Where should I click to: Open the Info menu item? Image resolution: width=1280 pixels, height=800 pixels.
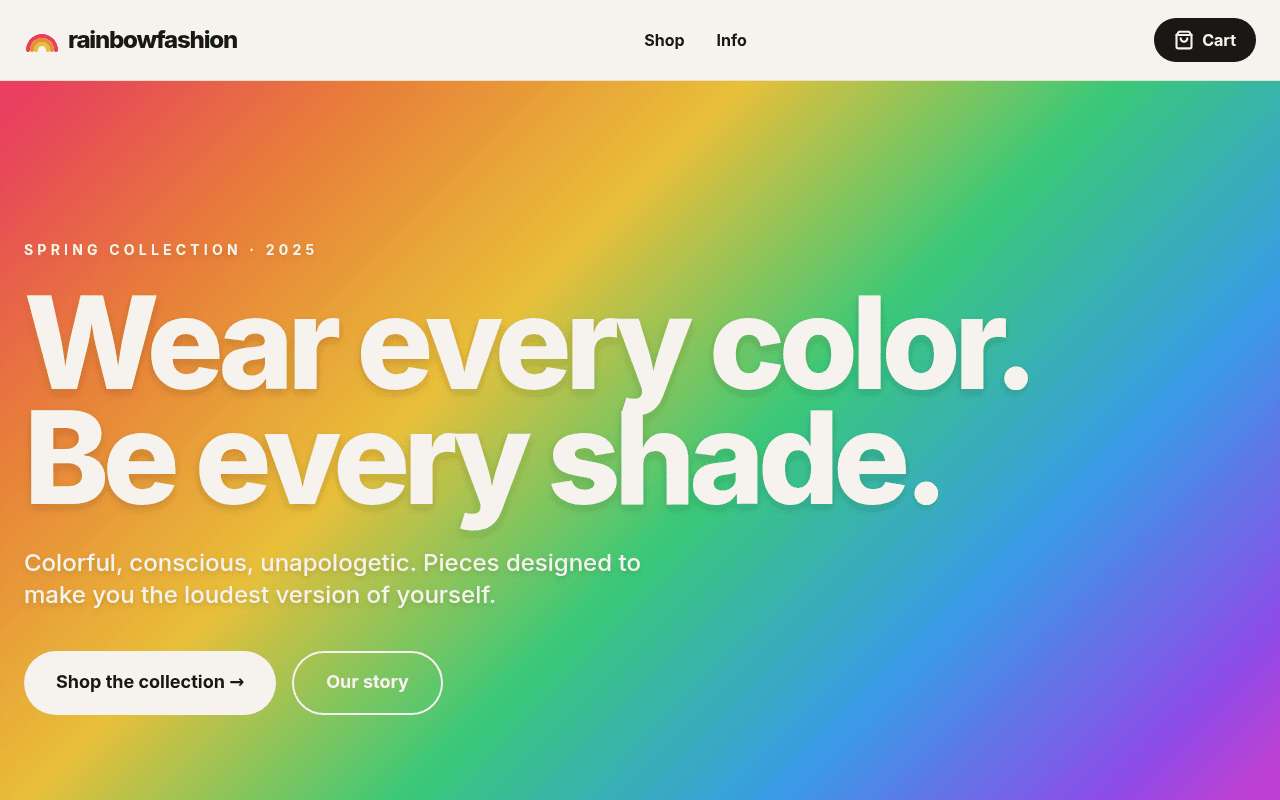[x=731, y=40]
